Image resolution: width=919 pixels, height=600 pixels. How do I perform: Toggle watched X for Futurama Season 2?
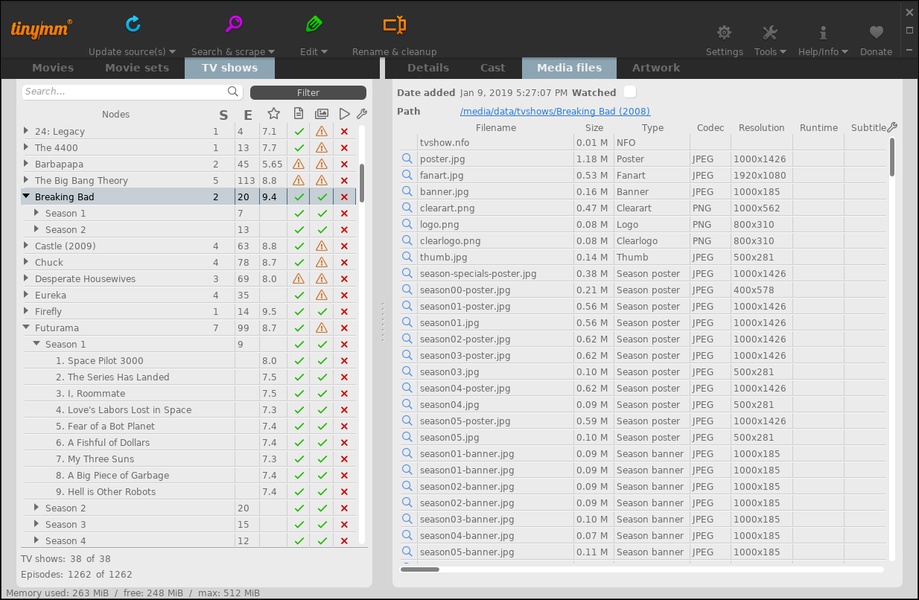pos(344,509)
